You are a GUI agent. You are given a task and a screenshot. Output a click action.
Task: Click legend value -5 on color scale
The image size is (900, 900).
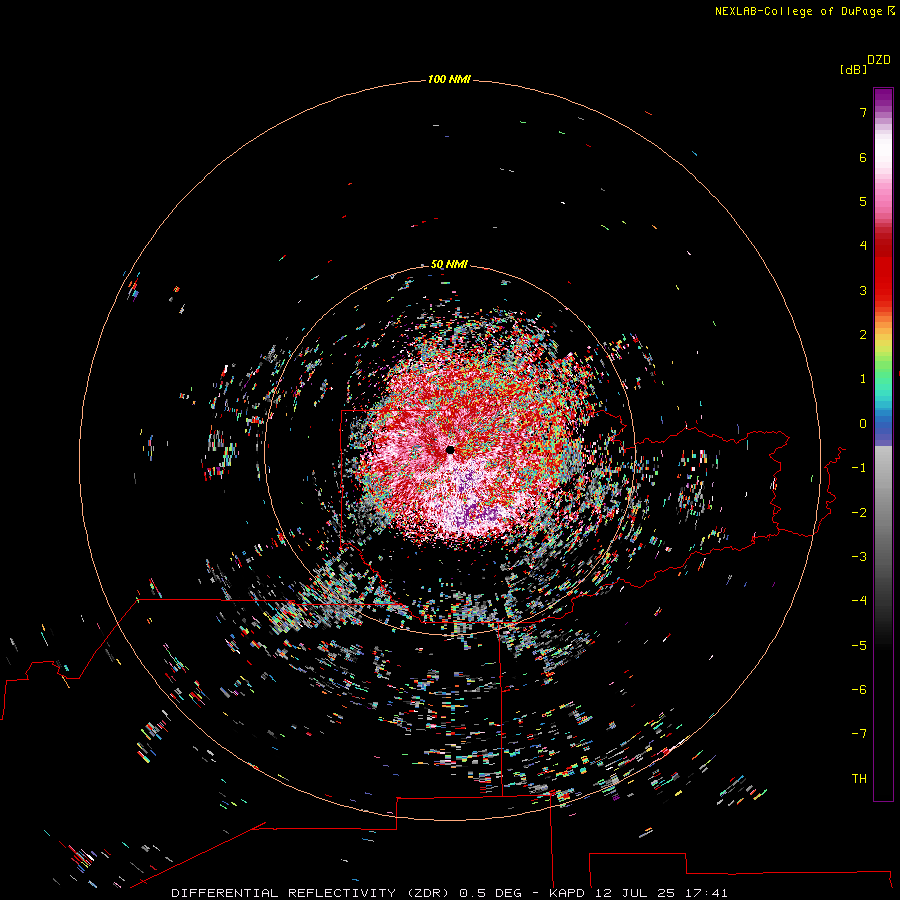coord(859,646)
